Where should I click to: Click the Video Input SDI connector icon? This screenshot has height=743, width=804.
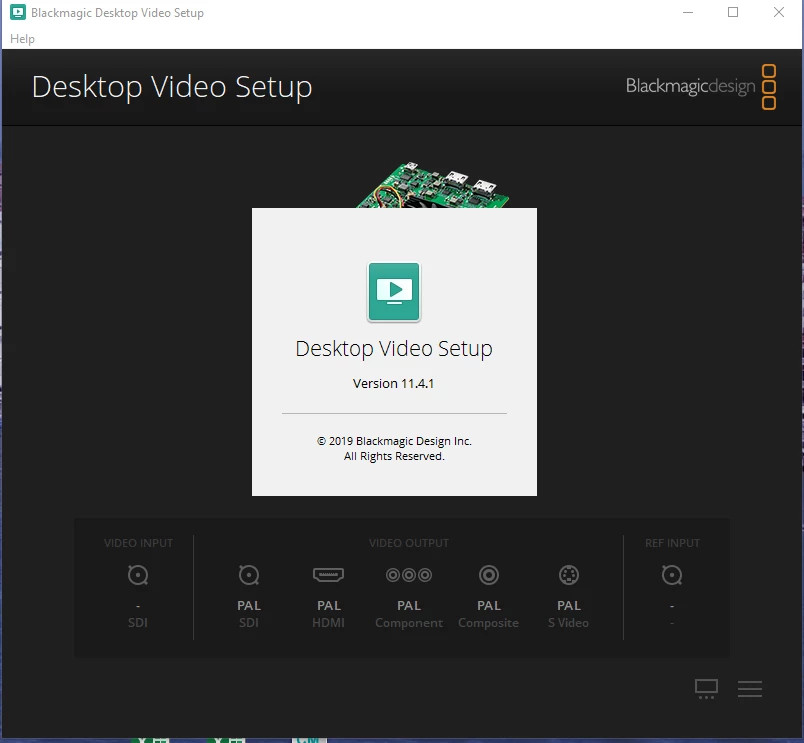[x=138, y=575]
